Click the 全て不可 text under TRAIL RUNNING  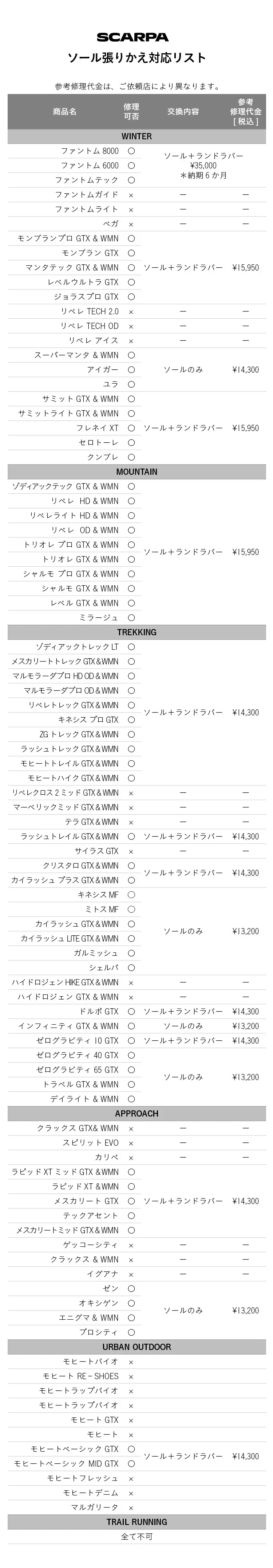tap(136, 1536)
